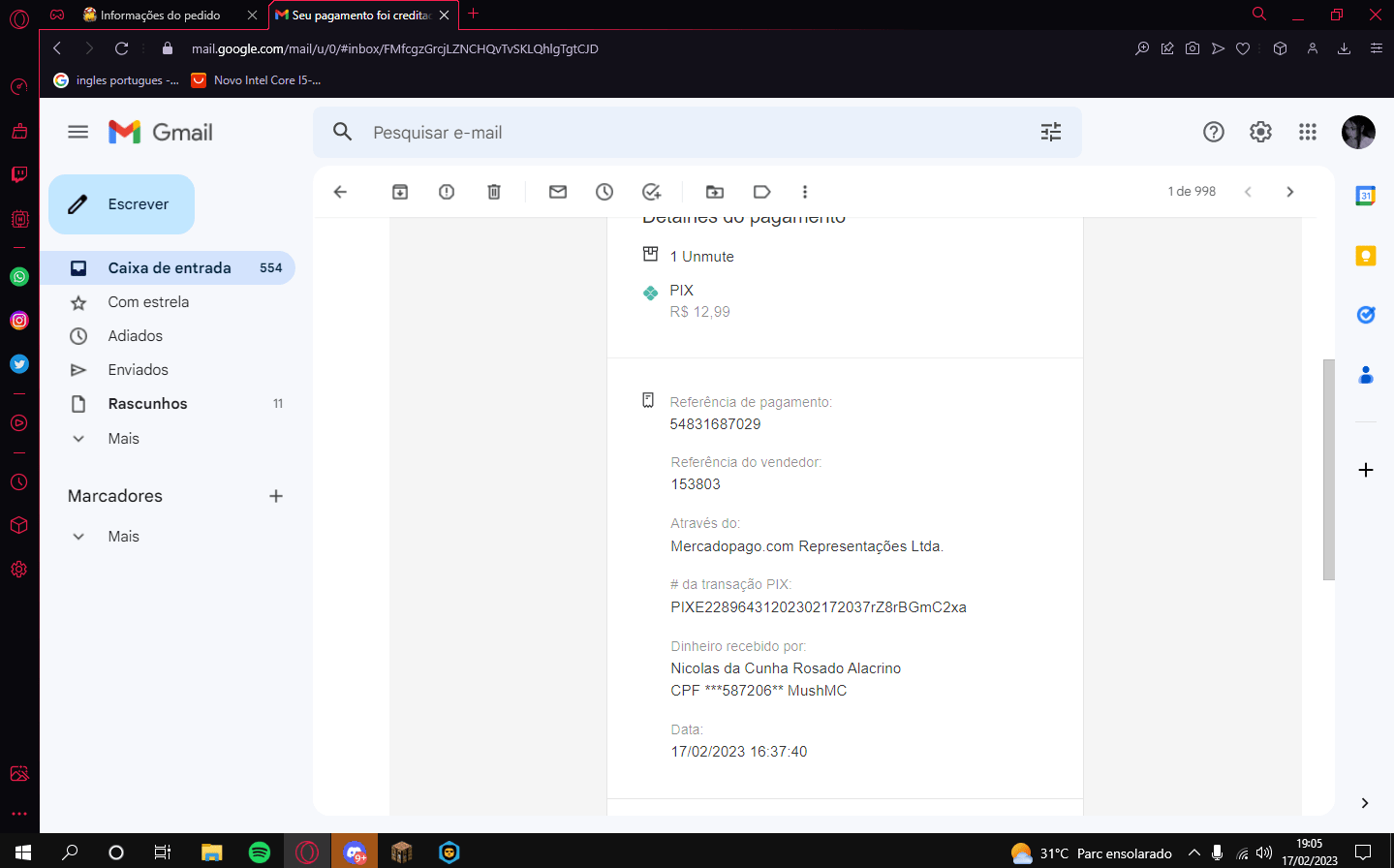
Task: Open the taskbar search magnifier
Action: pyautogui.click(x=70, y=852)
